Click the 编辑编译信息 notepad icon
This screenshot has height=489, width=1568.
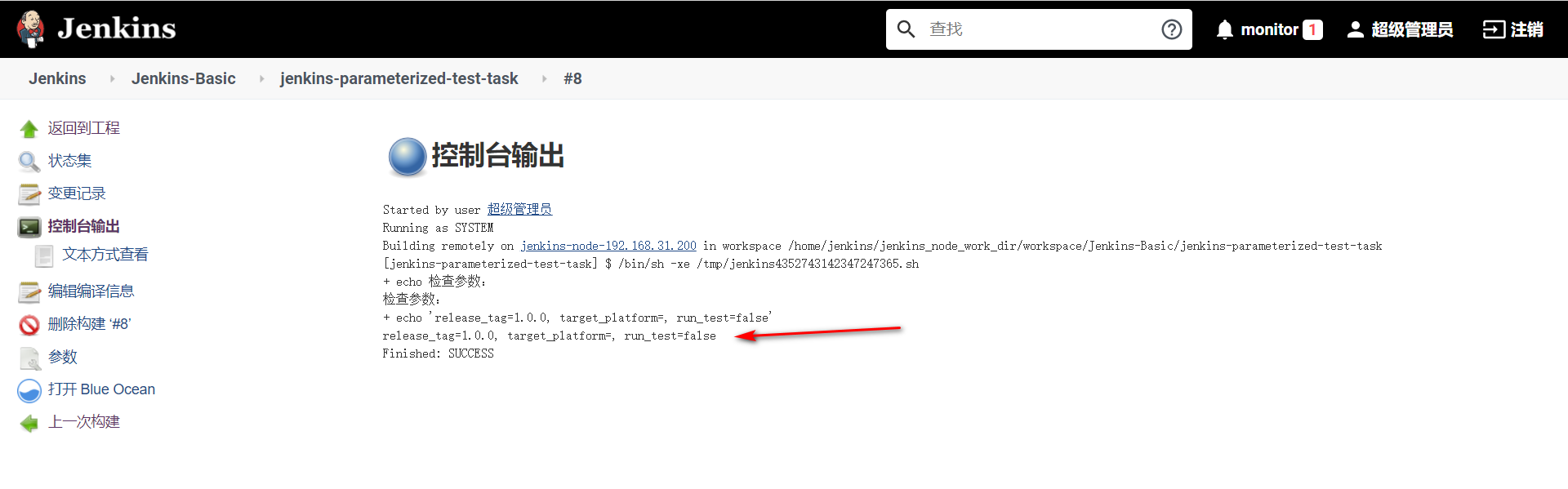click(x=29, y=292)
